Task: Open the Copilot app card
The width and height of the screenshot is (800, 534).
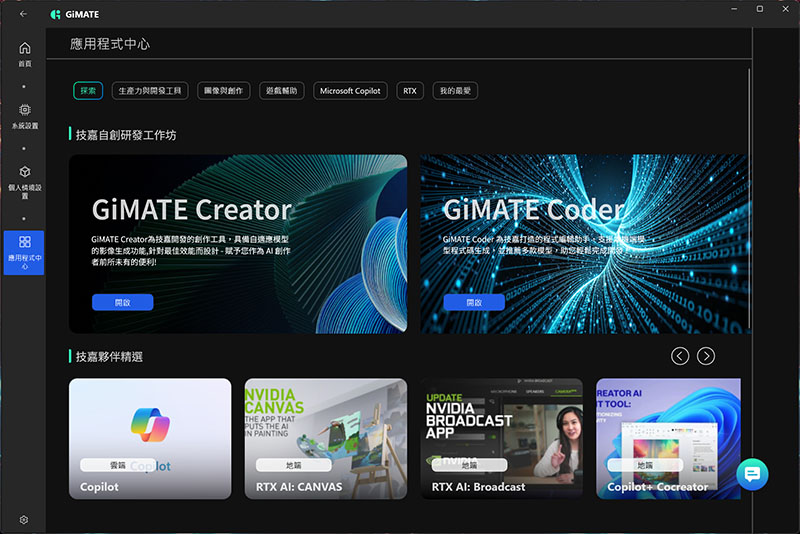Action: pyautogui.click(x=150, y=438)
